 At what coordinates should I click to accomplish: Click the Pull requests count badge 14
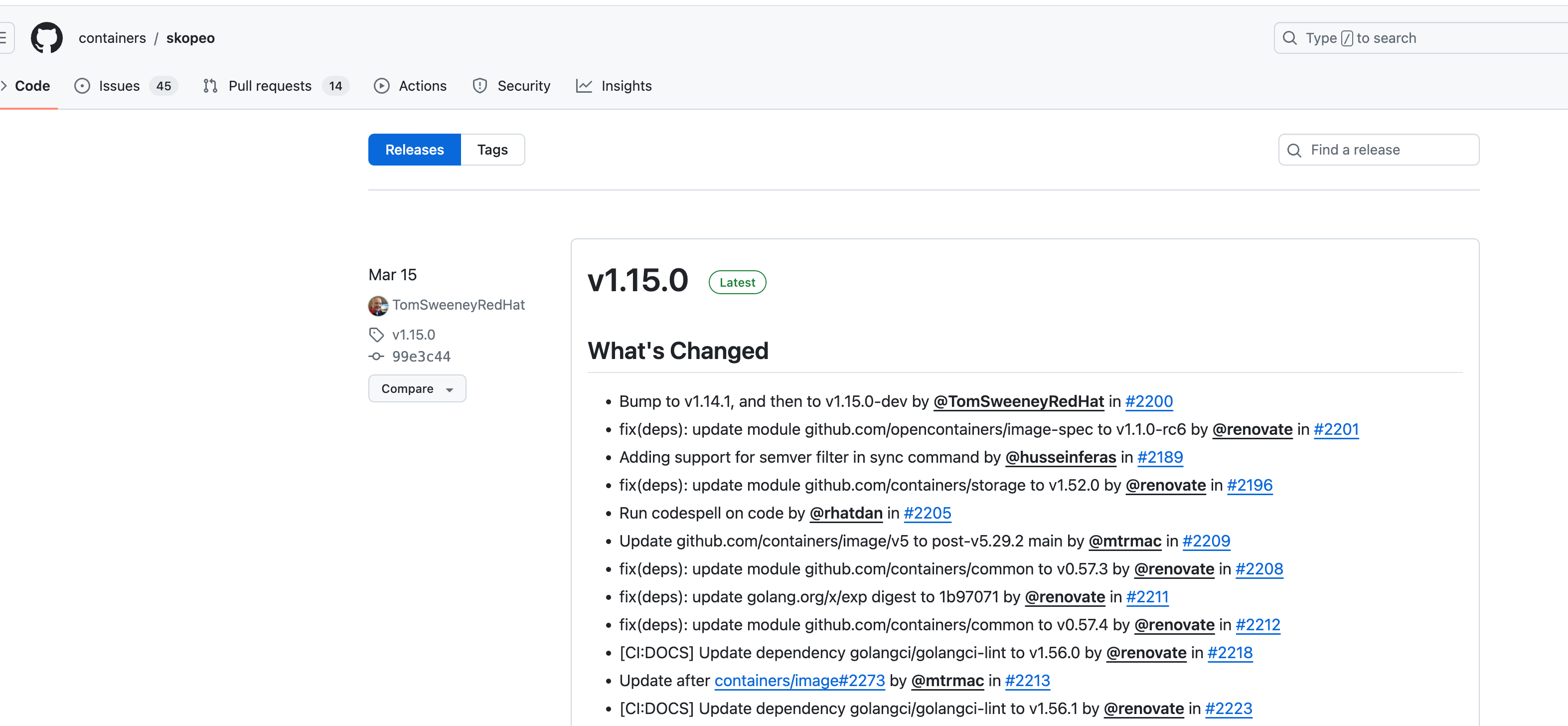tap(335, 86)
